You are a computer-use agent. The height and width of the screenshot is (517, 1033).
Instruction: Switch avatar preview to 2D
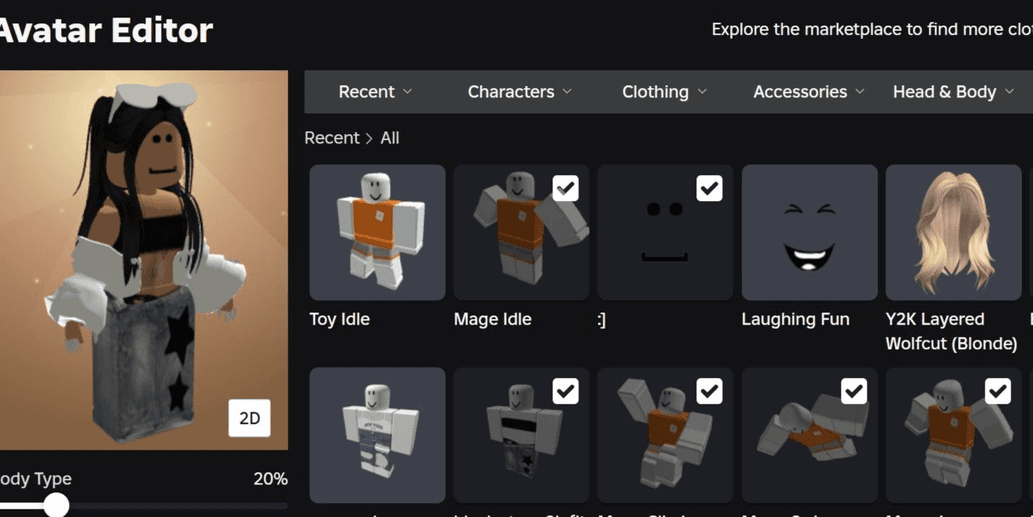click(x=249, y=418)
